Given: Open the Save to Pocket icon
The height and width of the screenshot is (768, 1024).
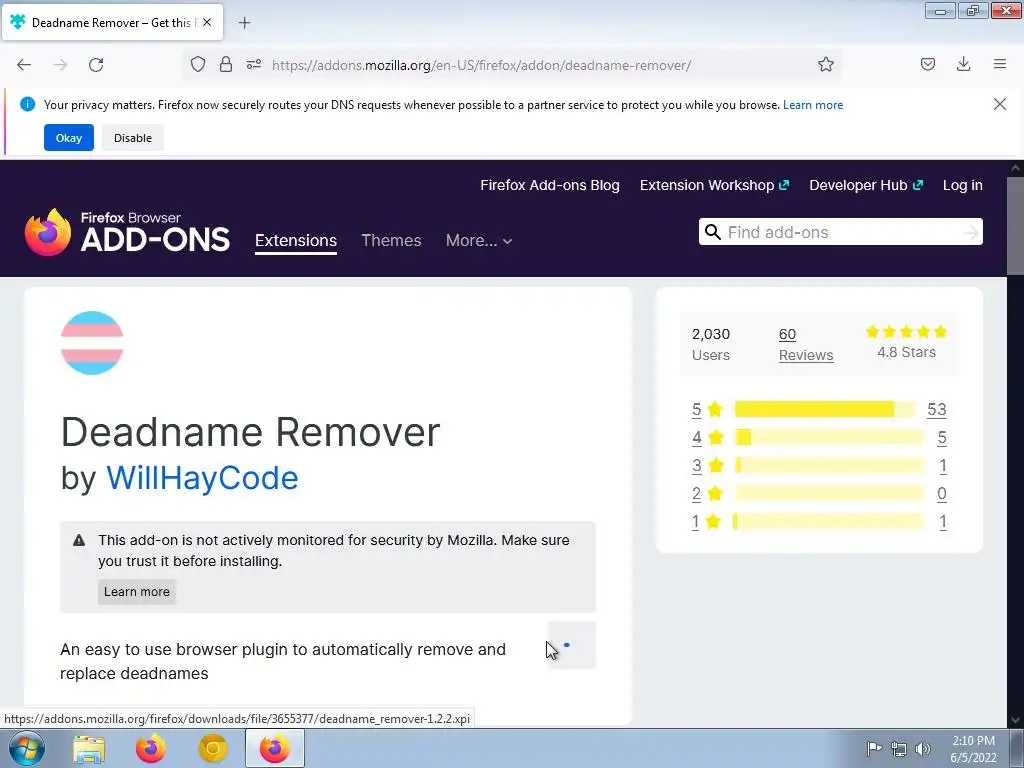Looking at the screenshot, I should (x=928, y=64).
